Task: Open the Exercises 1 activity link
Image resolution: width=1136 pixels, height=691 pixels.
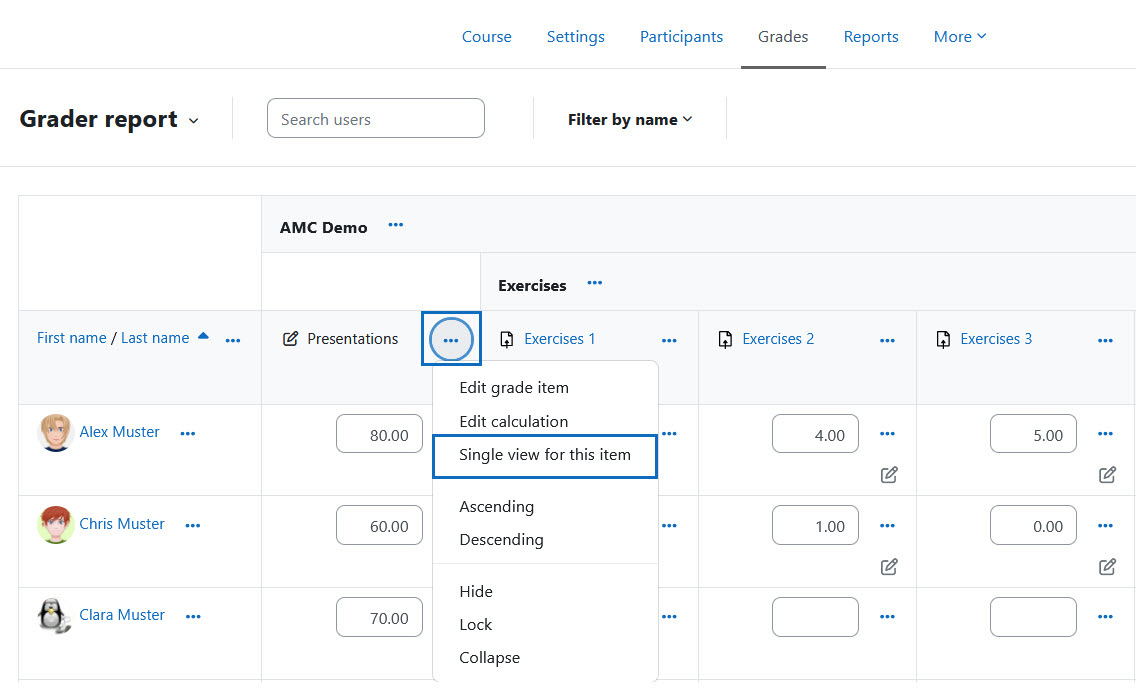Action: [x=559, y=339]
